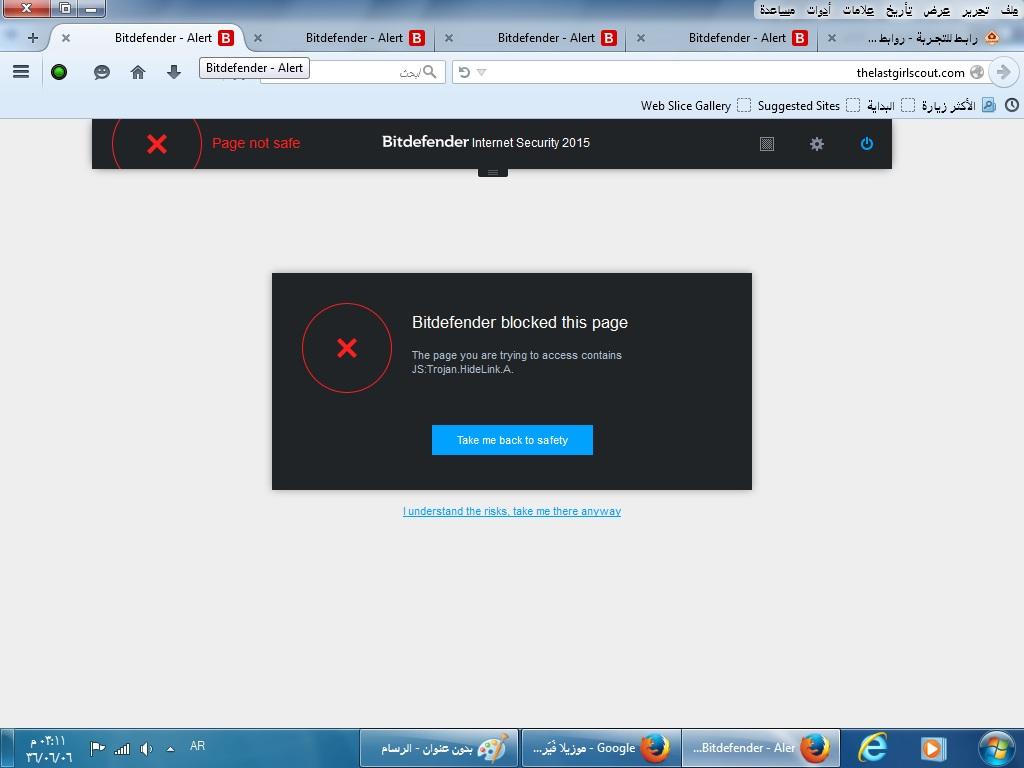The image size is (1024, 768).
Task: Expand the Bitdefender toolbar handle
Action: [x=493, y=172]
